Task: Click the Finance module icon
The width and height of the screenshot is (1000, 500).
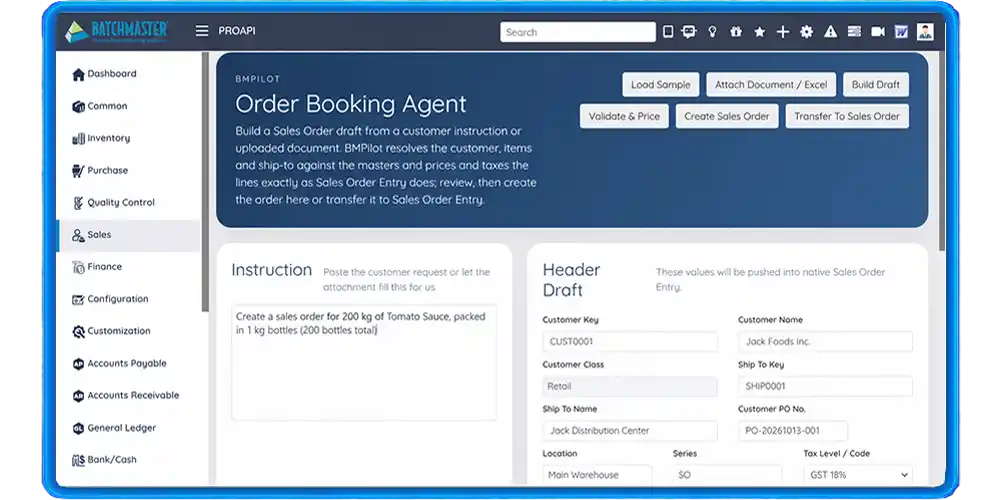Action: tap(78, 267)
